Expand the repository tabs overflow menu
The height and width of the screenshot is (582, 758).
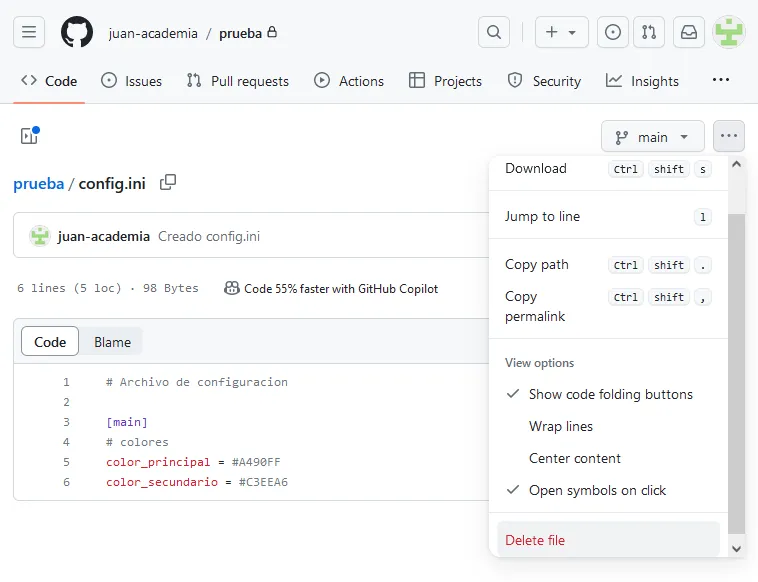point(720,80)
